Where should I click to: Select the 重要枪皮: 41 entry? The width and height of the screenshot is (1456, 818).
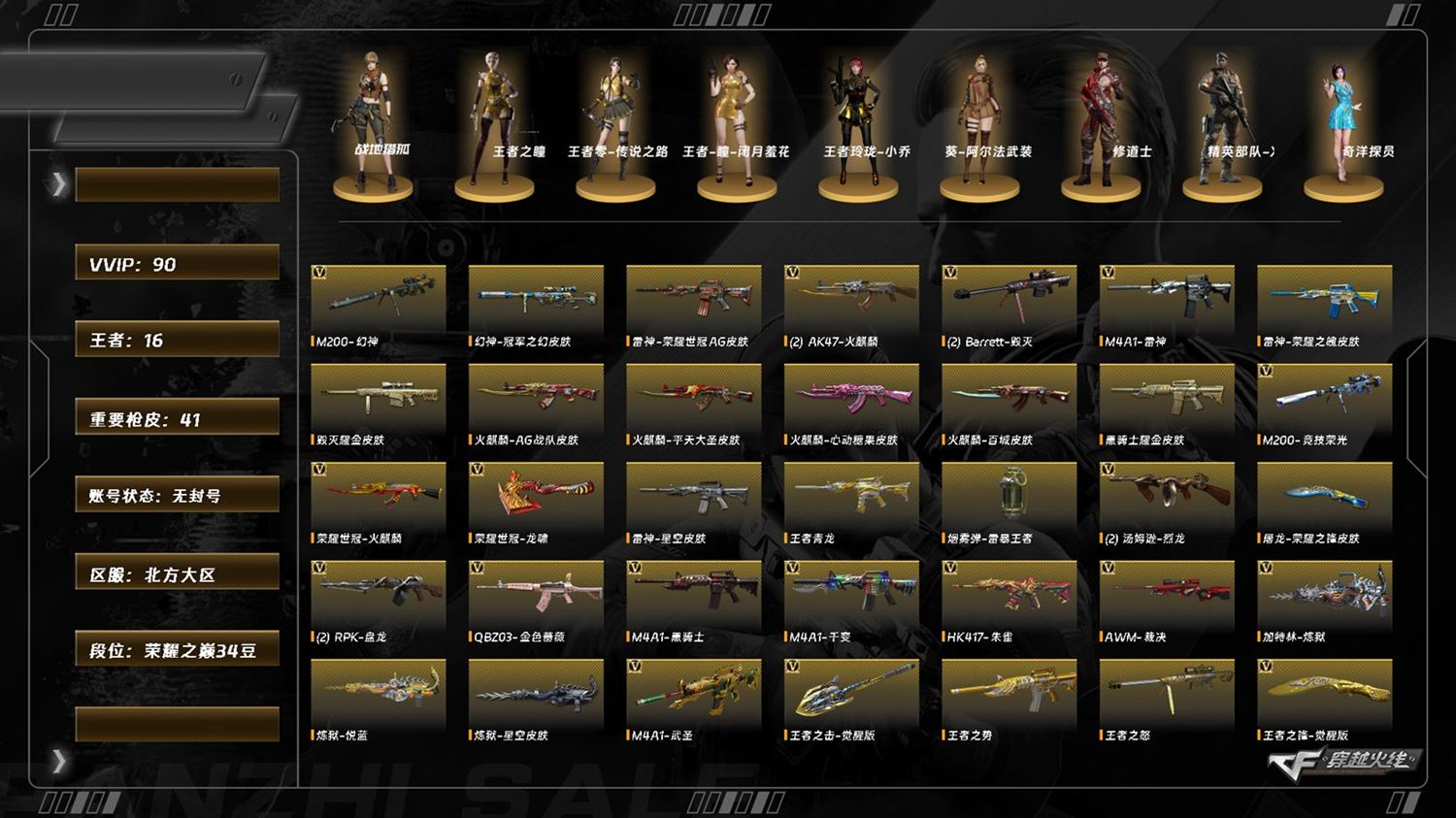coord(178,418)
